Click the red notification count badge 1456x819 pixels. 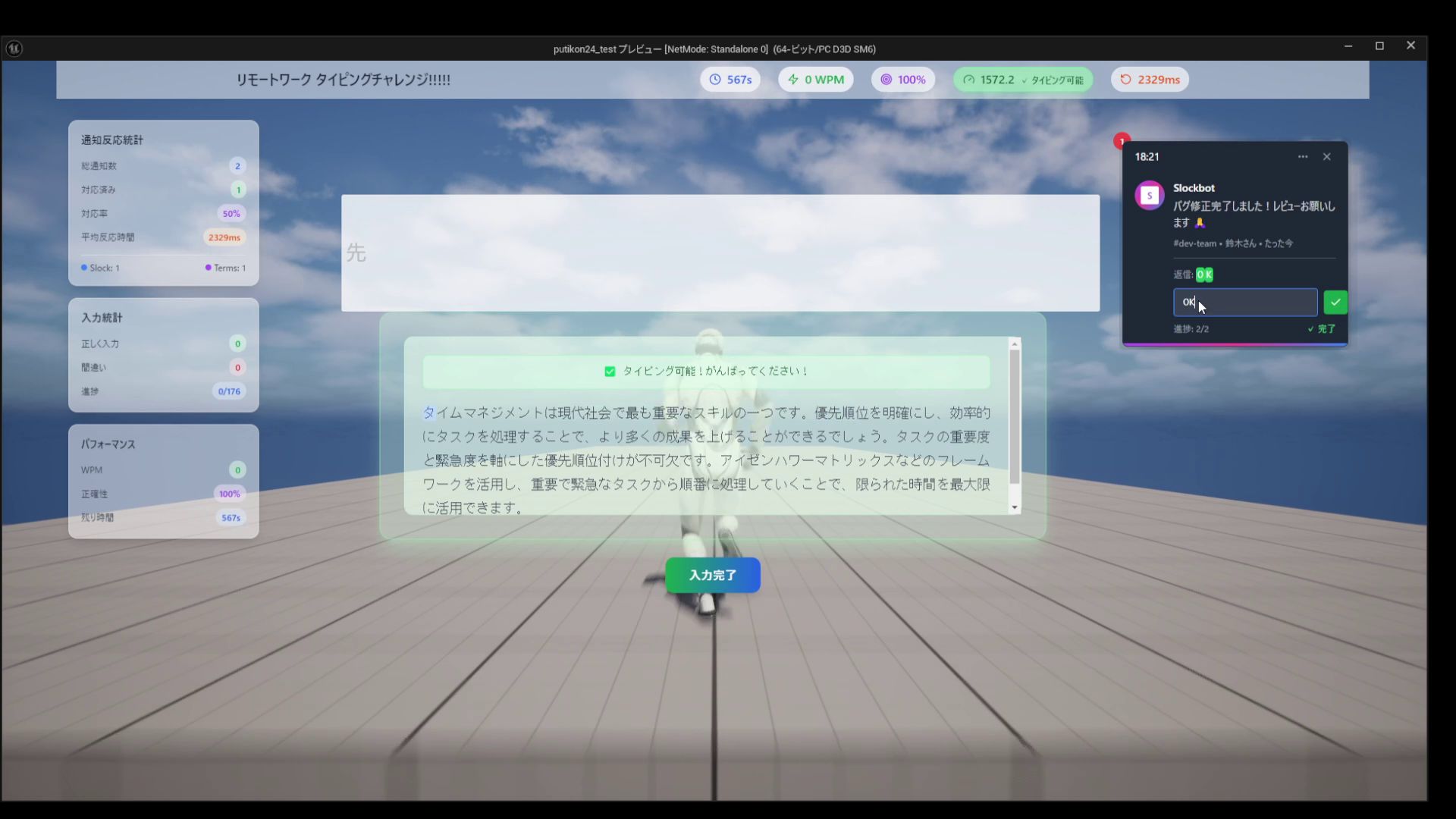coord(1122,141)
